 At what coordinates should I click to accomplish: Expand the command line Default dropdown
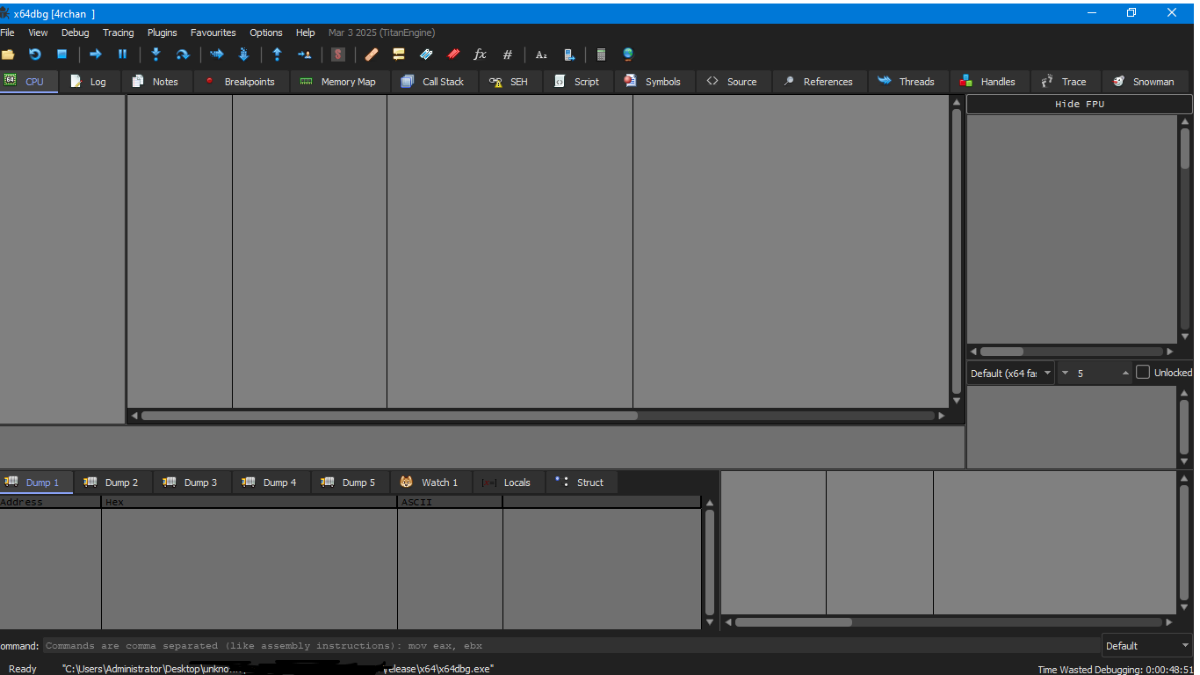coord(1147,646)
